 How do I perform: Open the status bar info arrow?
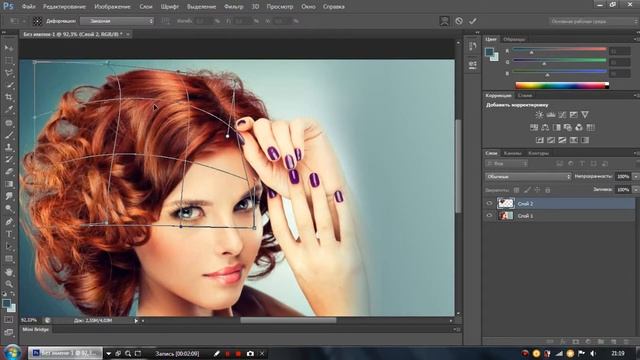[136, 321]
